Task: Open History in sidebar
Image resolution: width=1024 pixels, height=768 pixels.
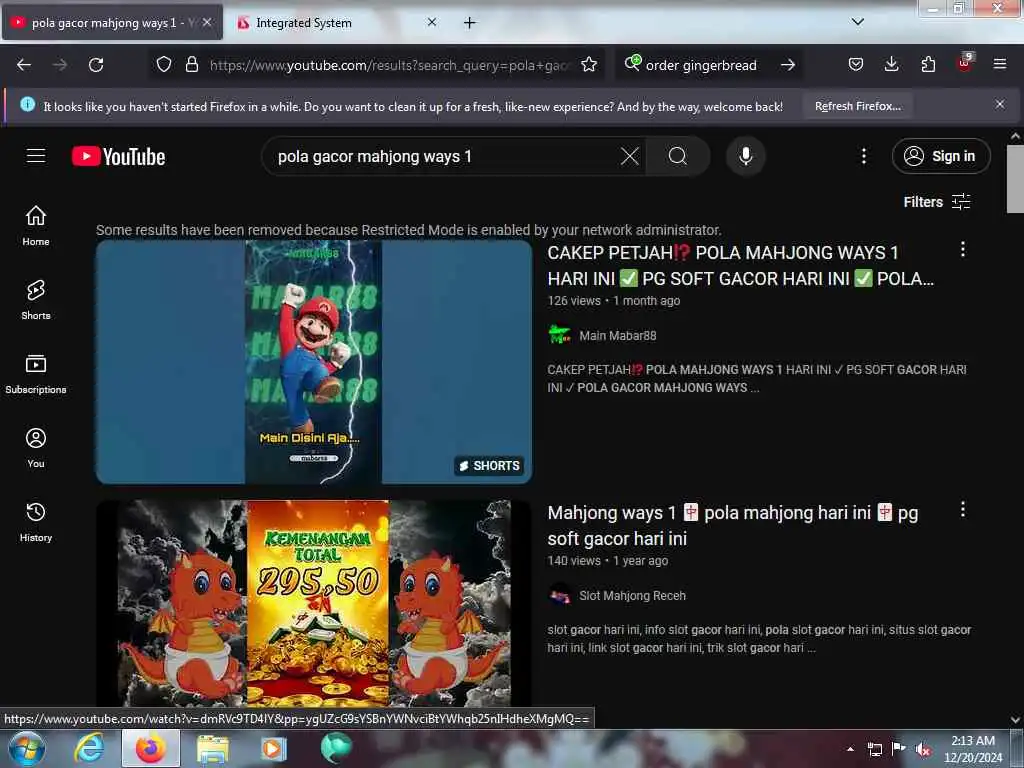Action: [36, 522]
